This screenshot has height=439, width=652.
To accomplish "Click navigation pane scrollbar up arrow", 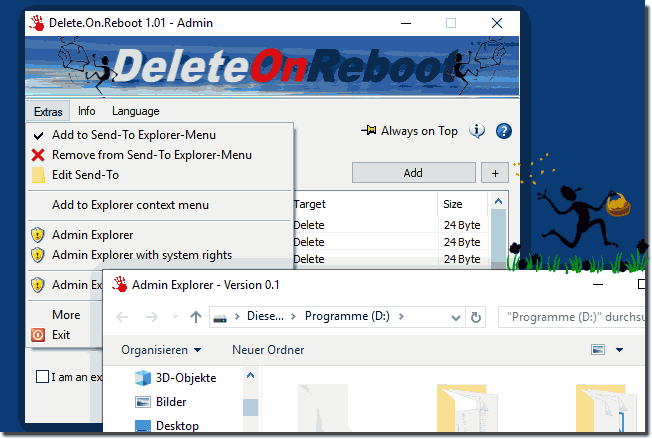I will (x=250, y=375).
